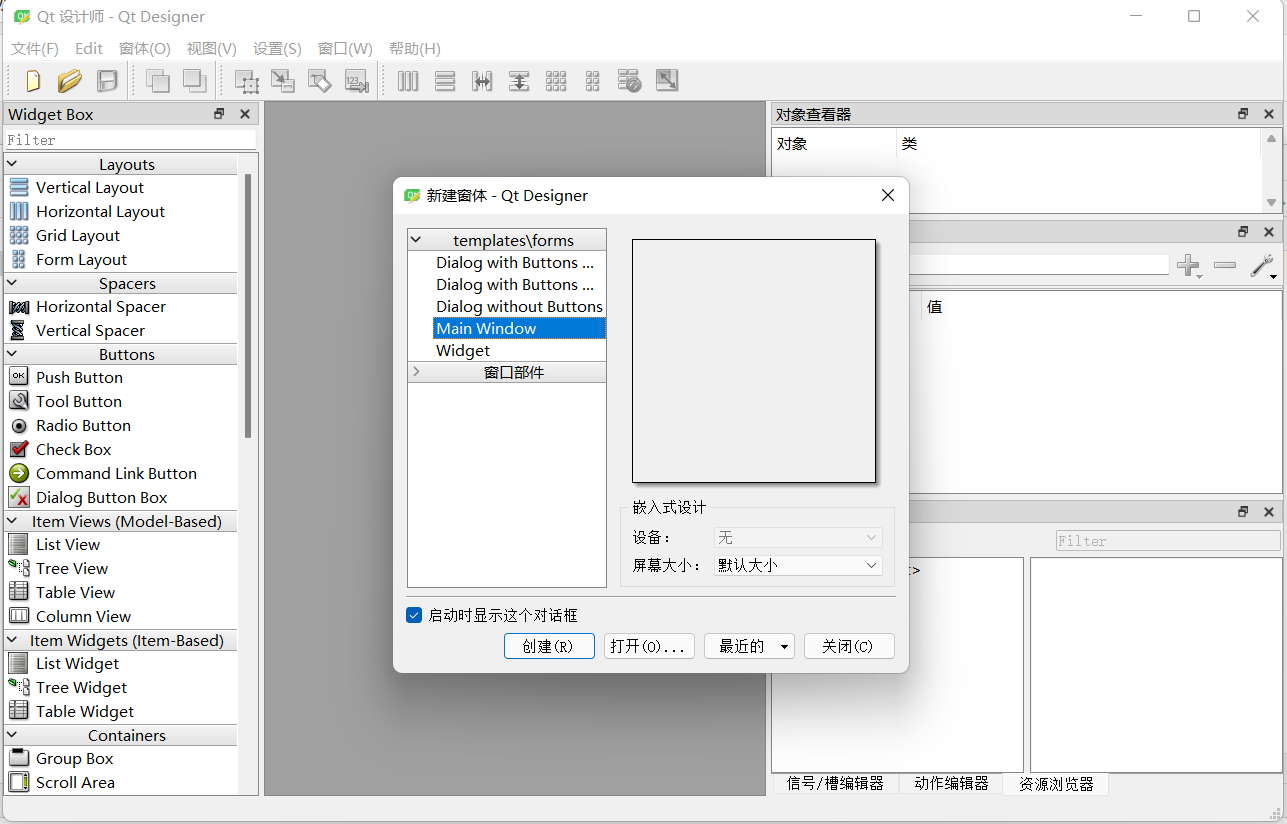Open a recent file via 最近的 button
Screen dimensions: 1287x824
coord(748,645)
